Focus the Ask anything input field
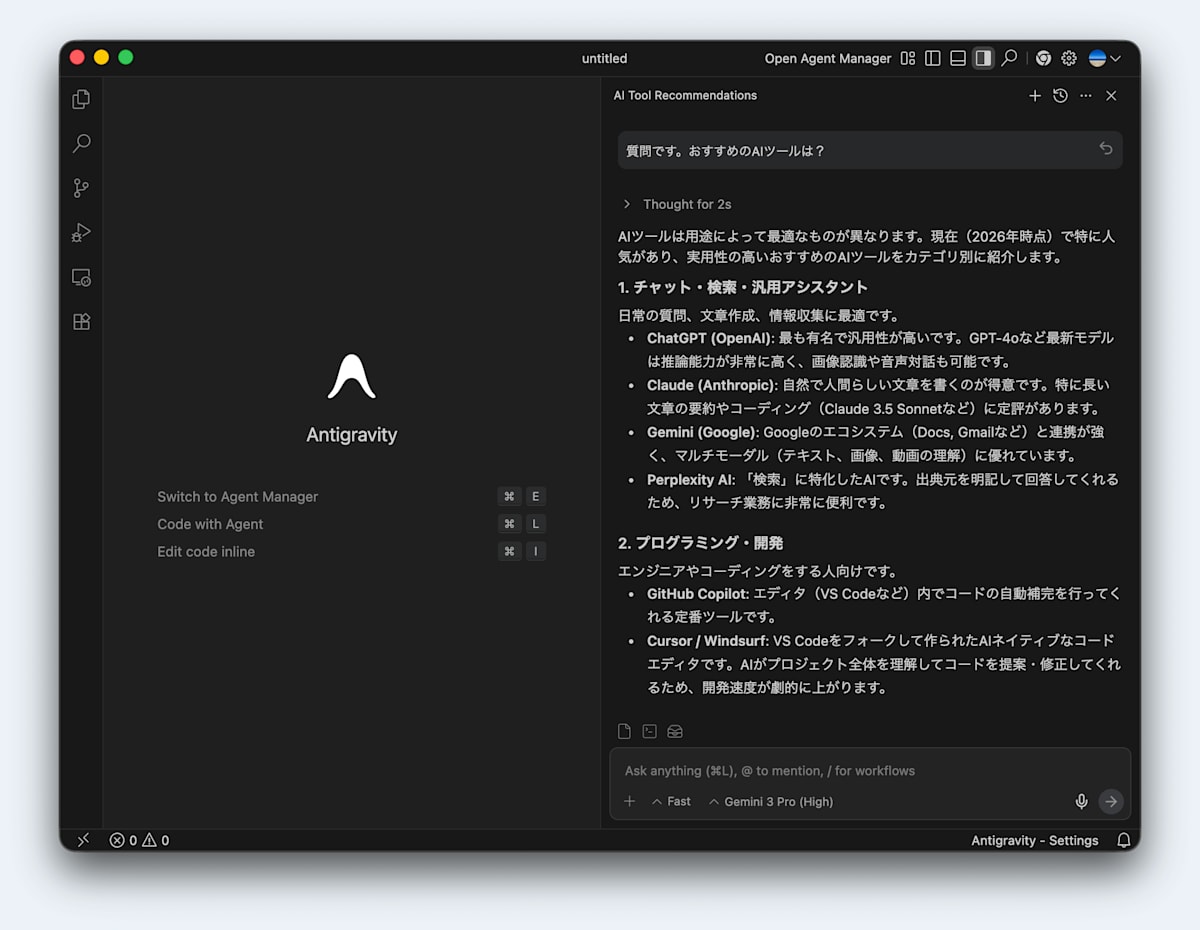The image size is (1200, 930). coord(870,771)
